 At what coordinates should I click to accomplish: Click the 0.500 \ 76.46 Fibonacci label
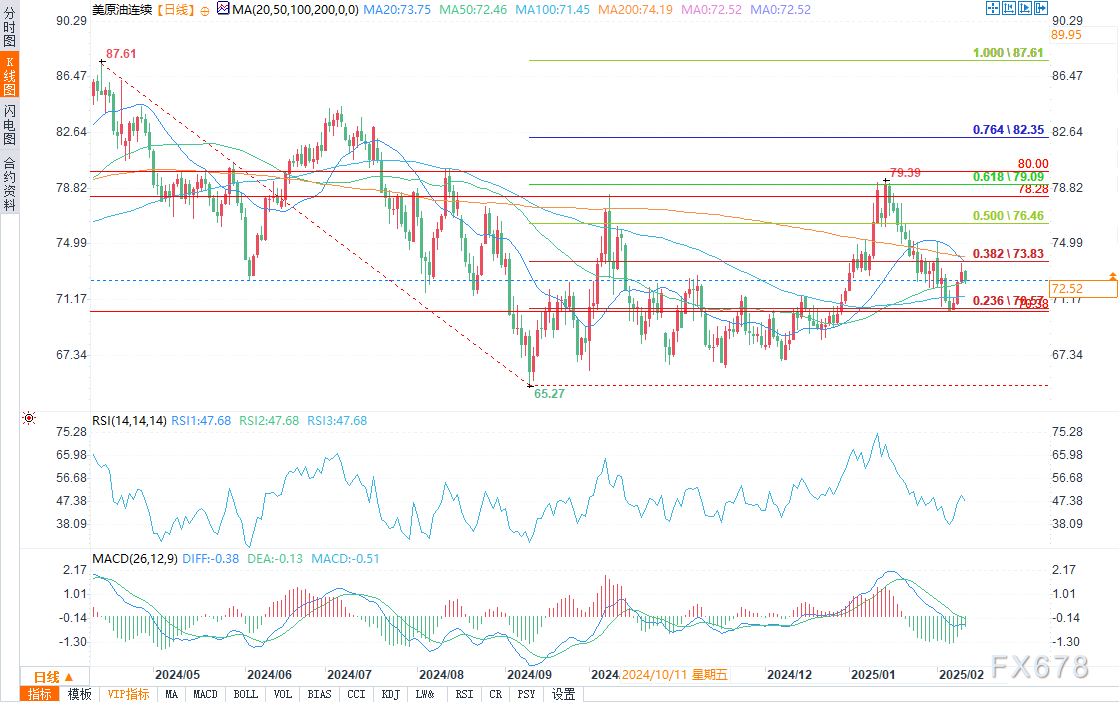[x=1008, y=215]
